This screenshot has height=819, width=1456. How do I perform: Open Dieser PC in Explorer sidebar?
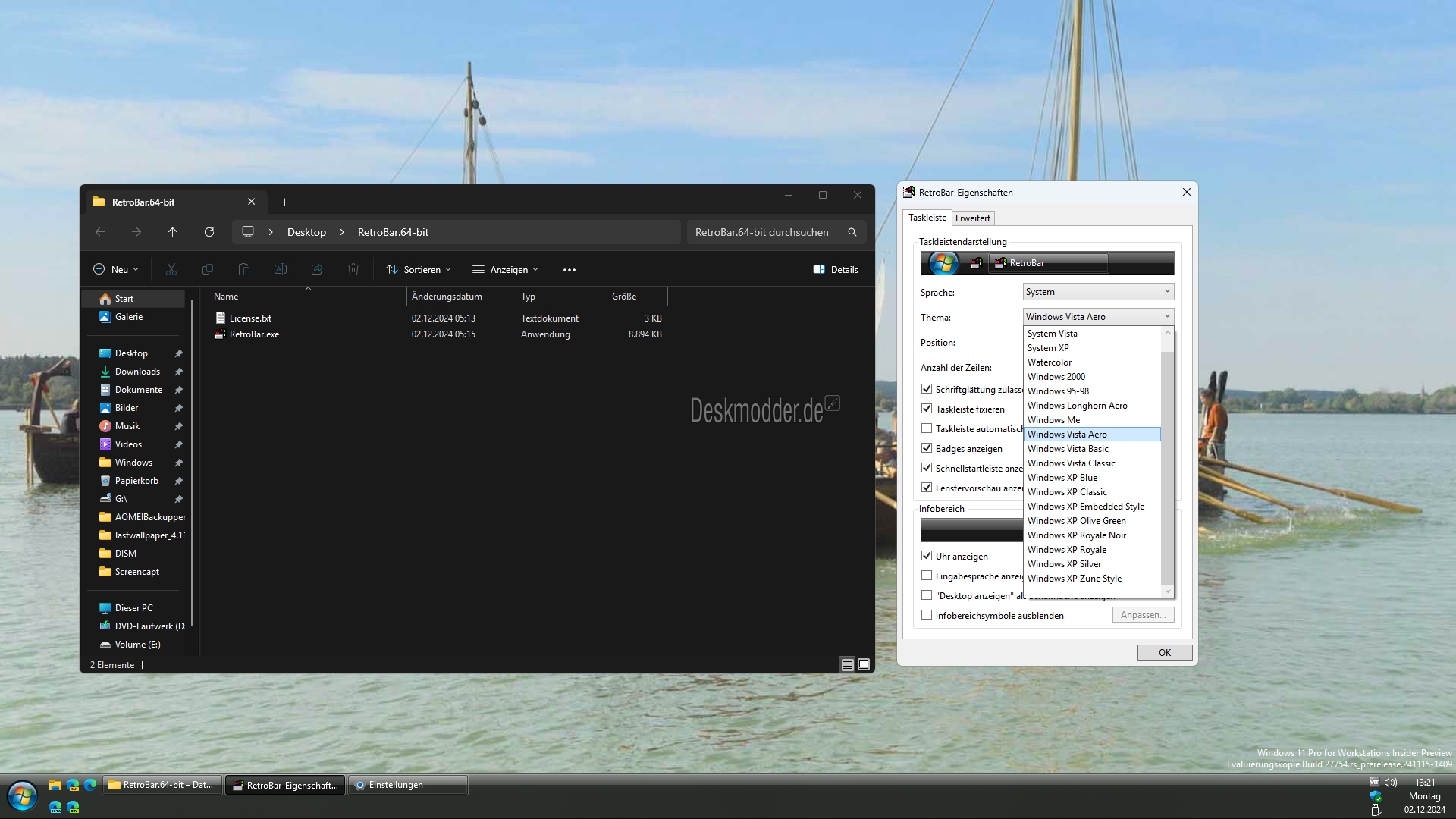click(133, 608)
